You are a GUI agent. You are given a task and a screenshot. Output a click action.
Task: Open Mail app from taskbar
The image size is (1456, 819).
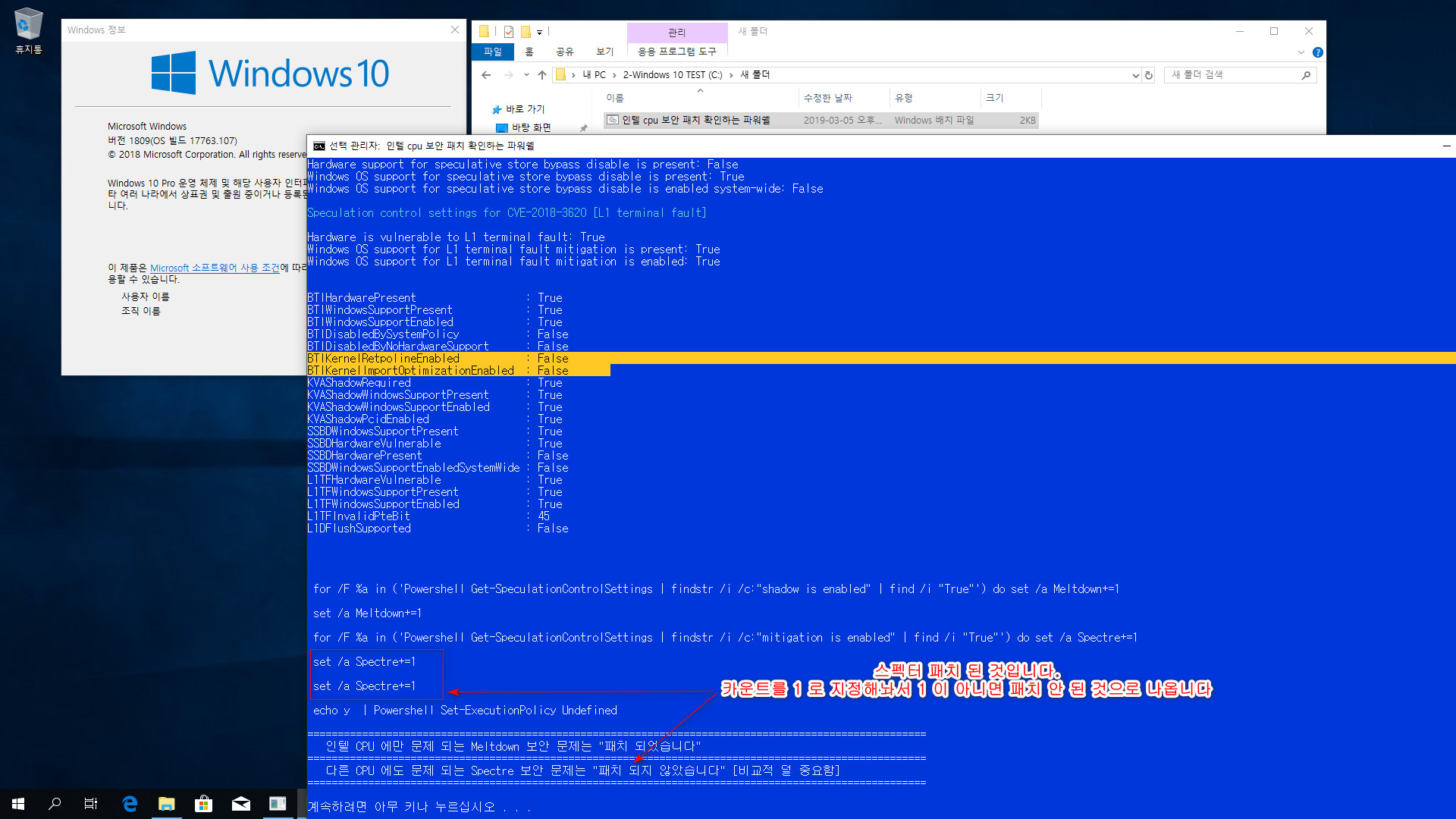[x=240, y=804]
